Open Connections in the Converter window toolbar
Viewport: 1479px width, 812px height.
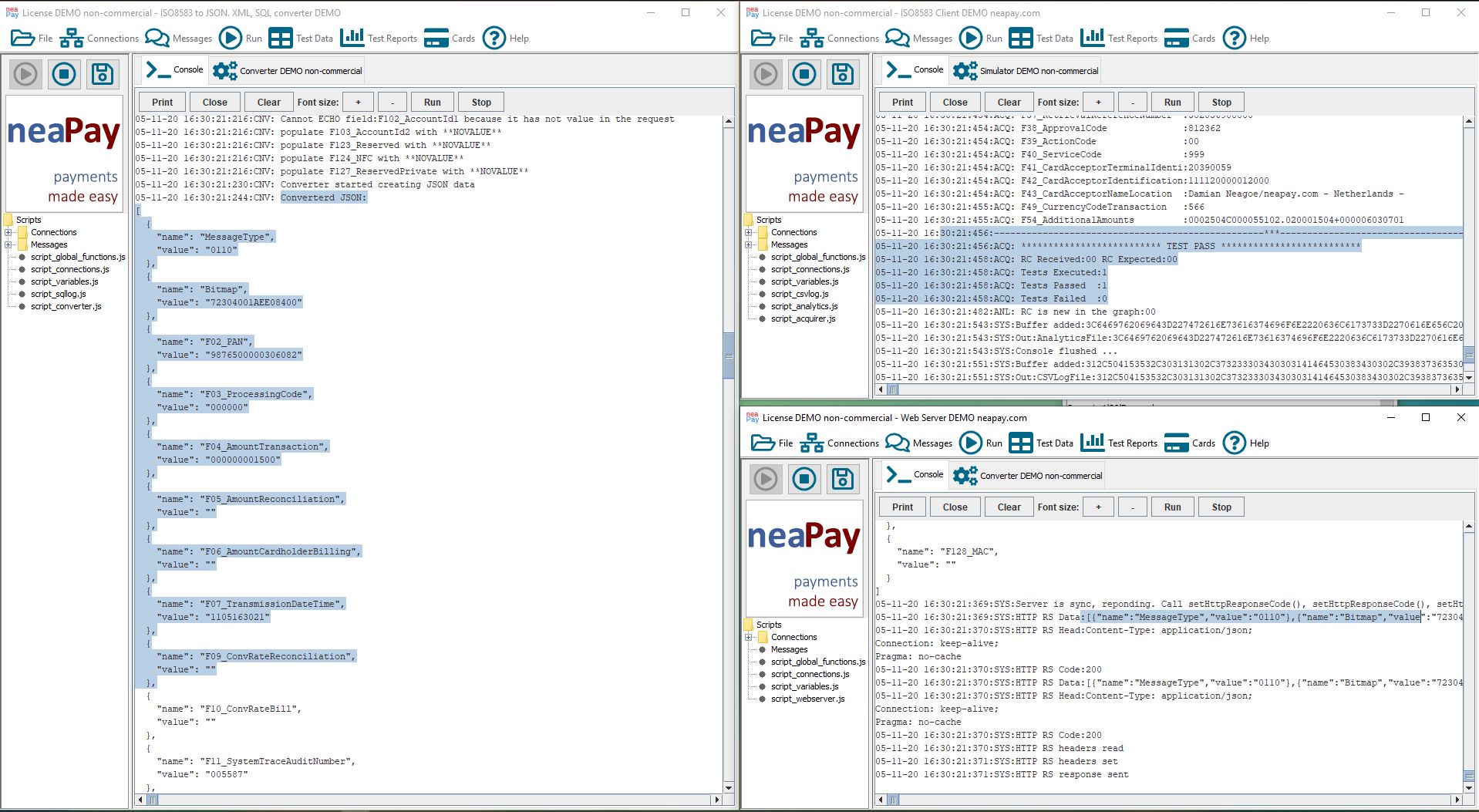[x=99, y=38]
